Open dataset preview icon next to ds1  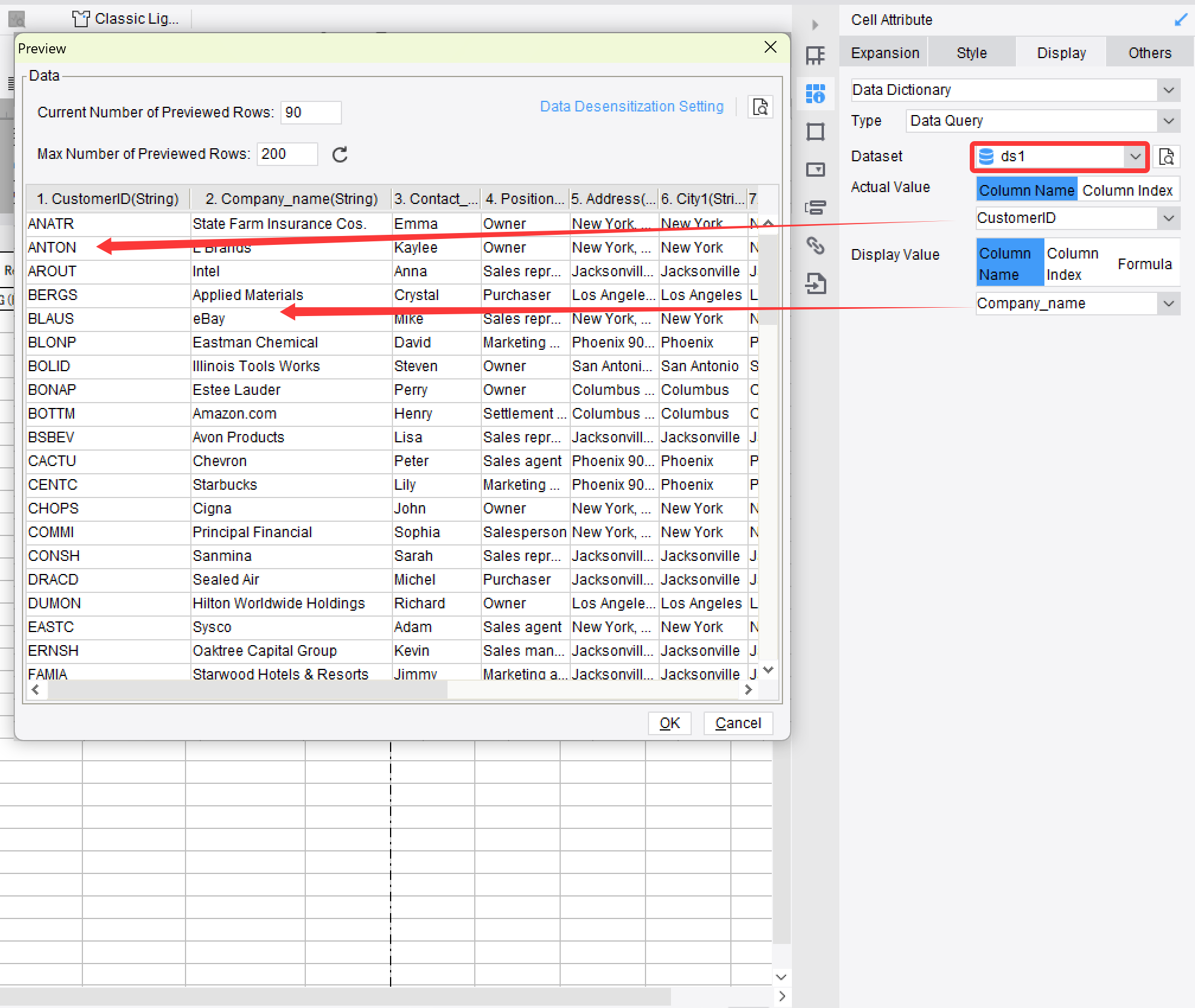pyautogui.click(x=1167, y=157)
